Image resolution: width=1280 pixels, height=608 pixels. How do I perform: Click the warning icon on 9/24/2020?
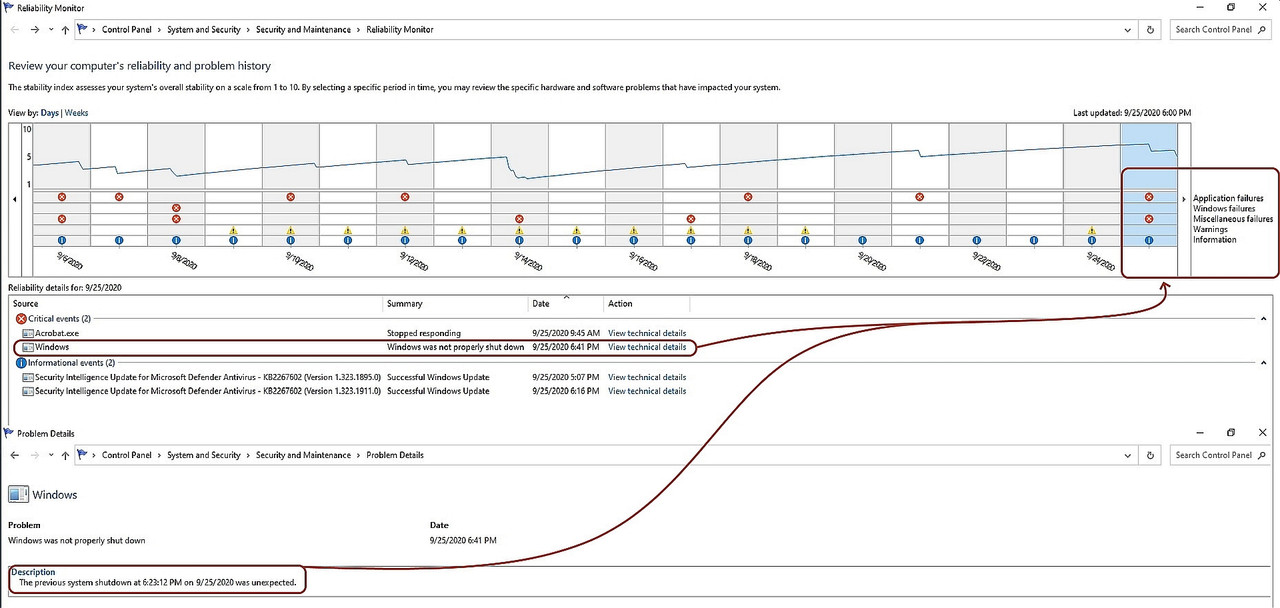tap(1092, 230)
